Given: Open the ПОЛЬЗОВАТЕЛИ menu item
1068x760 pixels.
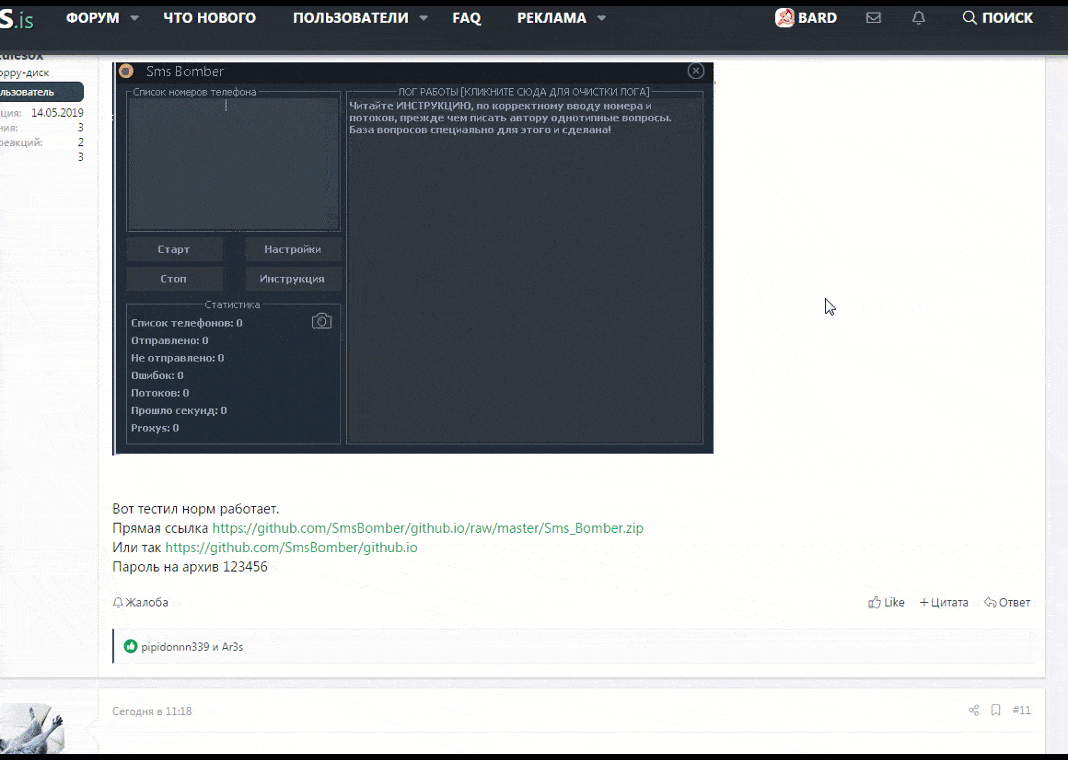Looking at the screenshot, I should point(350,18).
